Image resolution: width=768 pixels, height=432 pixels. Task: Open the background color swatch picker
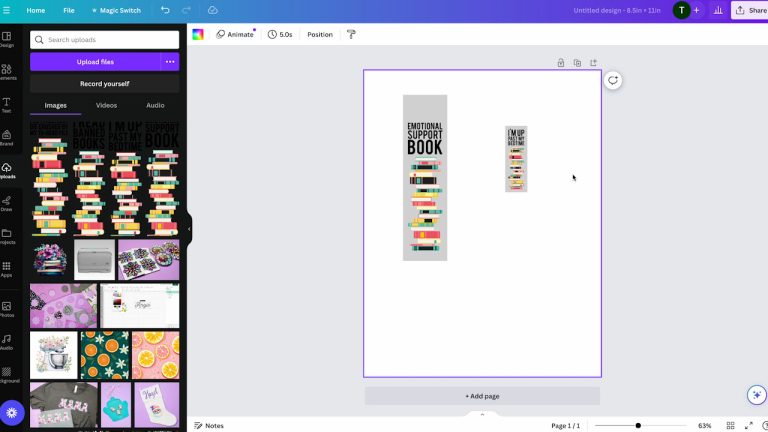click(198, 34)
